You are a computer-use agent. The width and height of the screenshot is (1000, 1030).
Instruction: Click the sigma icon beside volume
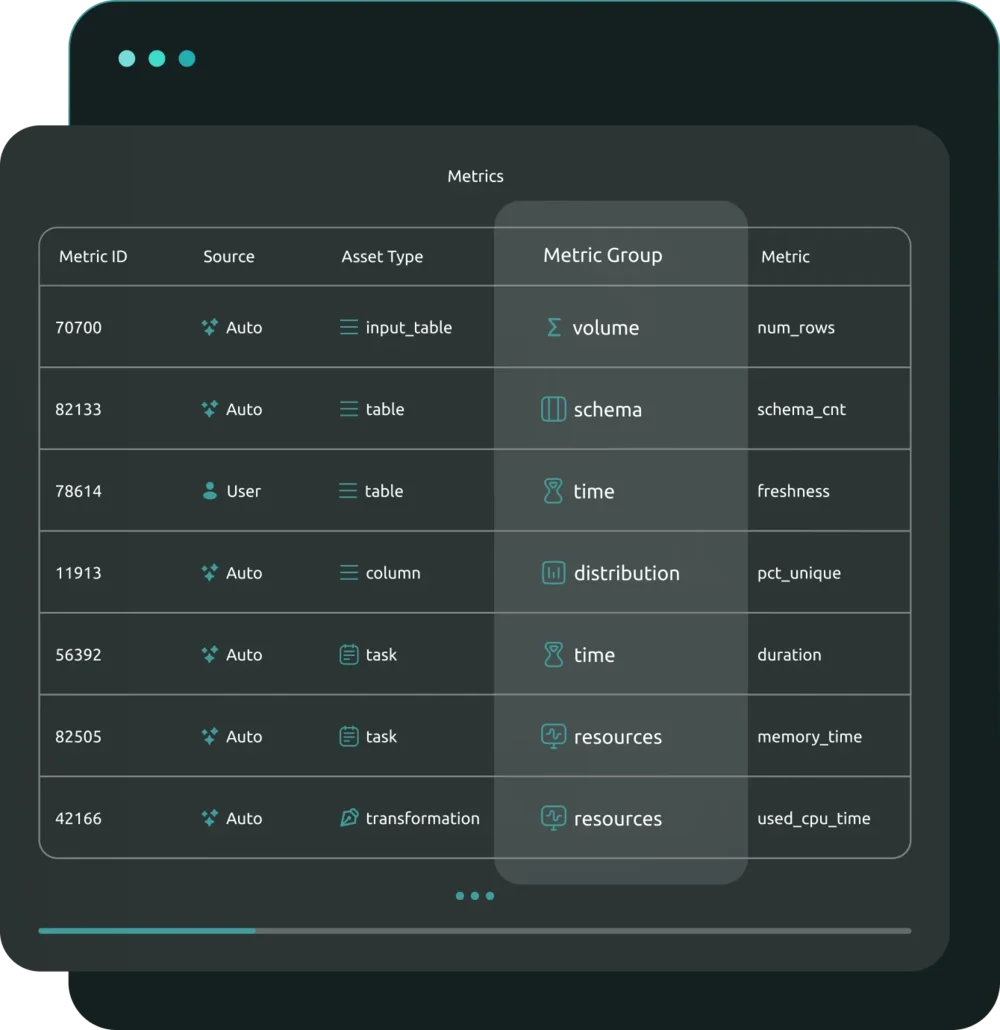pyautogui.click(x=553, y=327)
